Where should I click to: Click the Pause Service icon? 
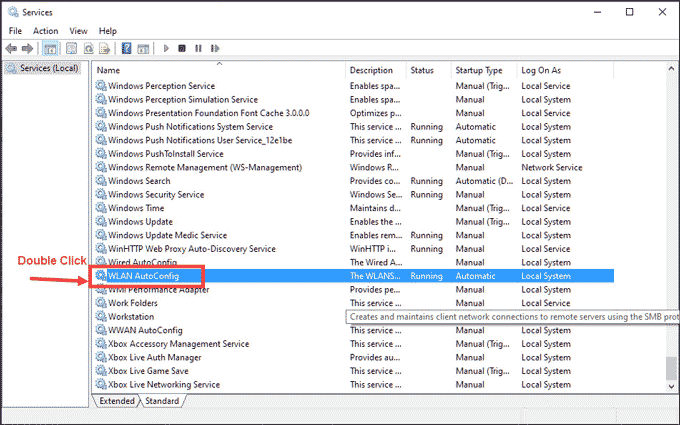click(198, 49)
